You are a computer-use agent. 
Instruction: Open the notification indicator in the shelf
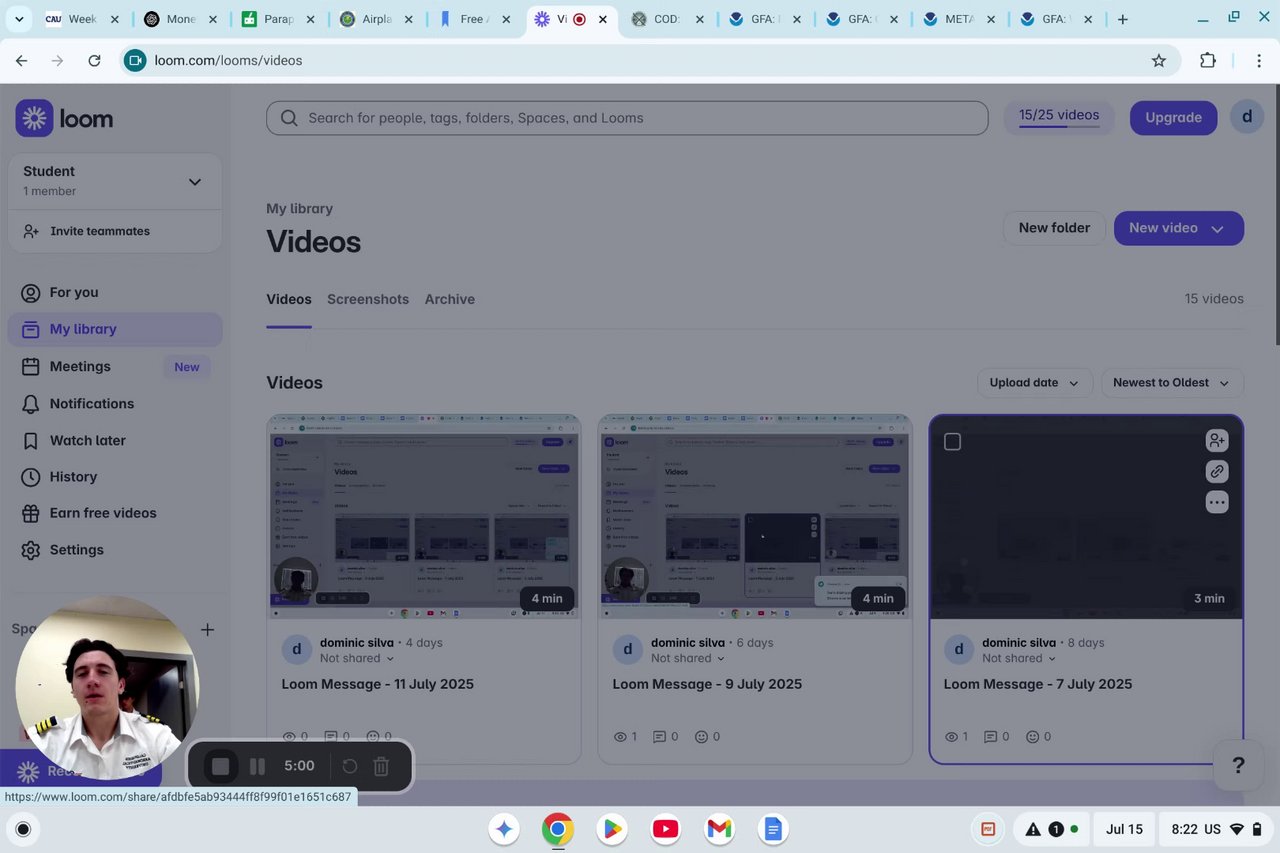coord(1055,829)
